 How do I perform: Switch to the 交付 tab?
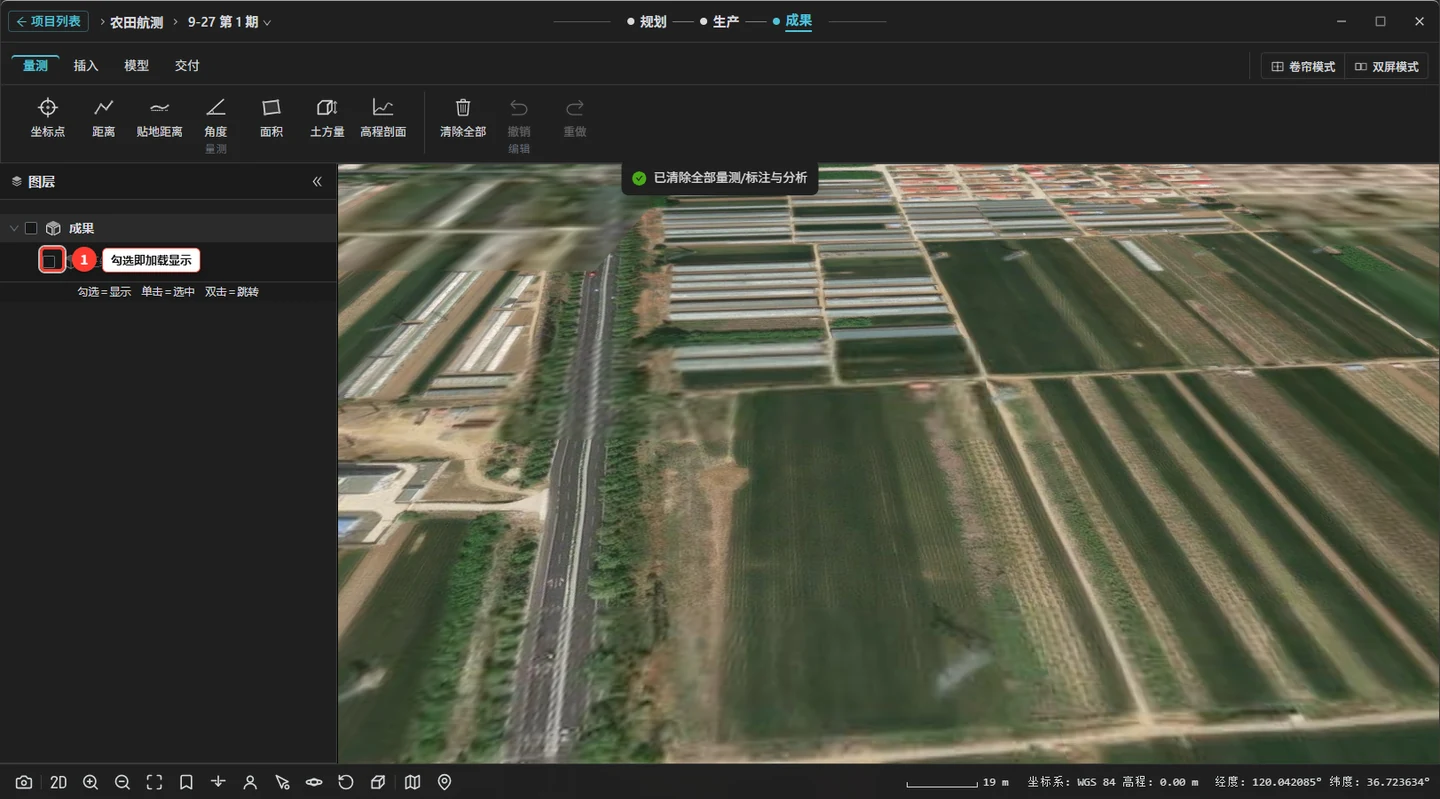click(x=187, y=65)
